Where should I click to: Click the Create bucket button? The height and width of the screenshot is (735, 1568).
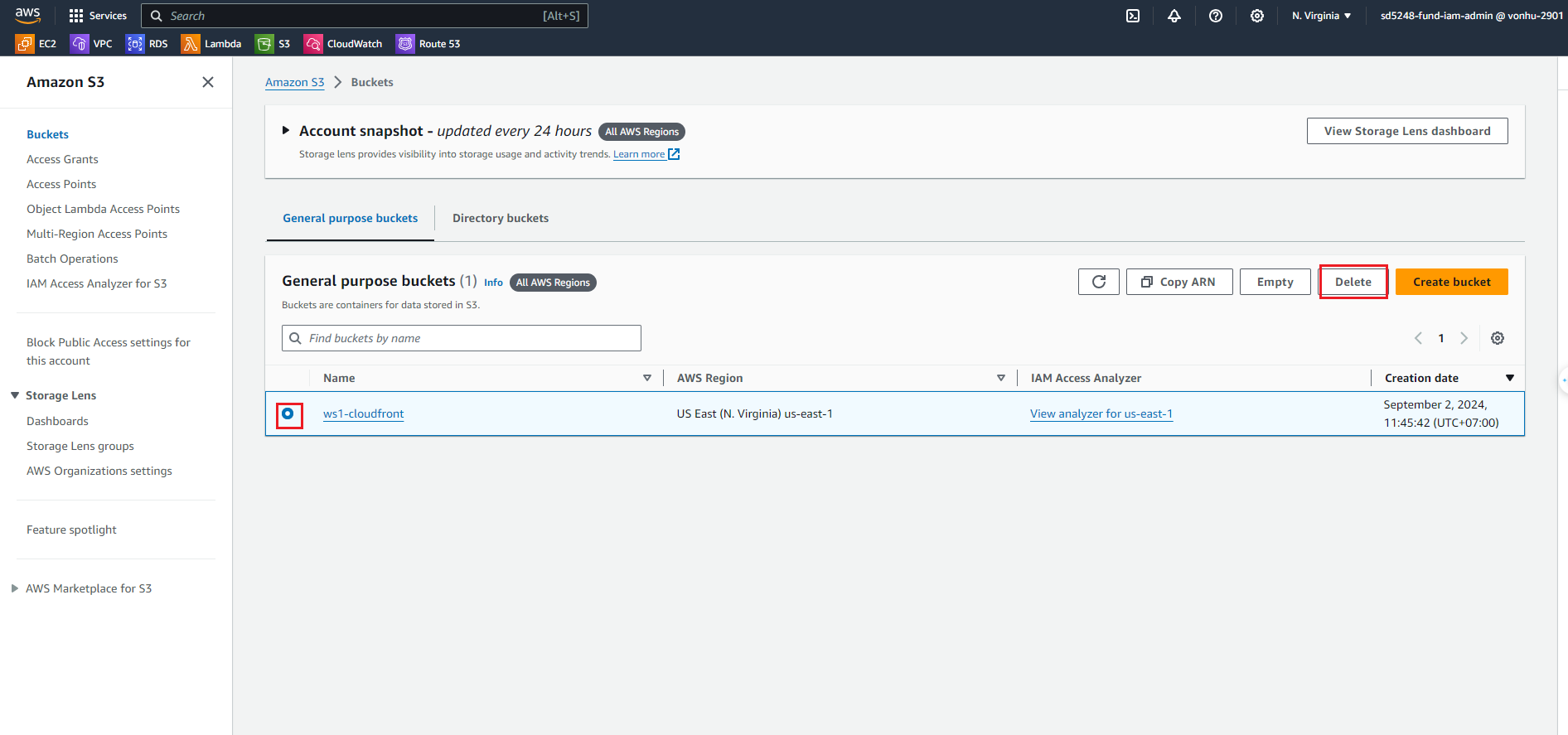1452,282
